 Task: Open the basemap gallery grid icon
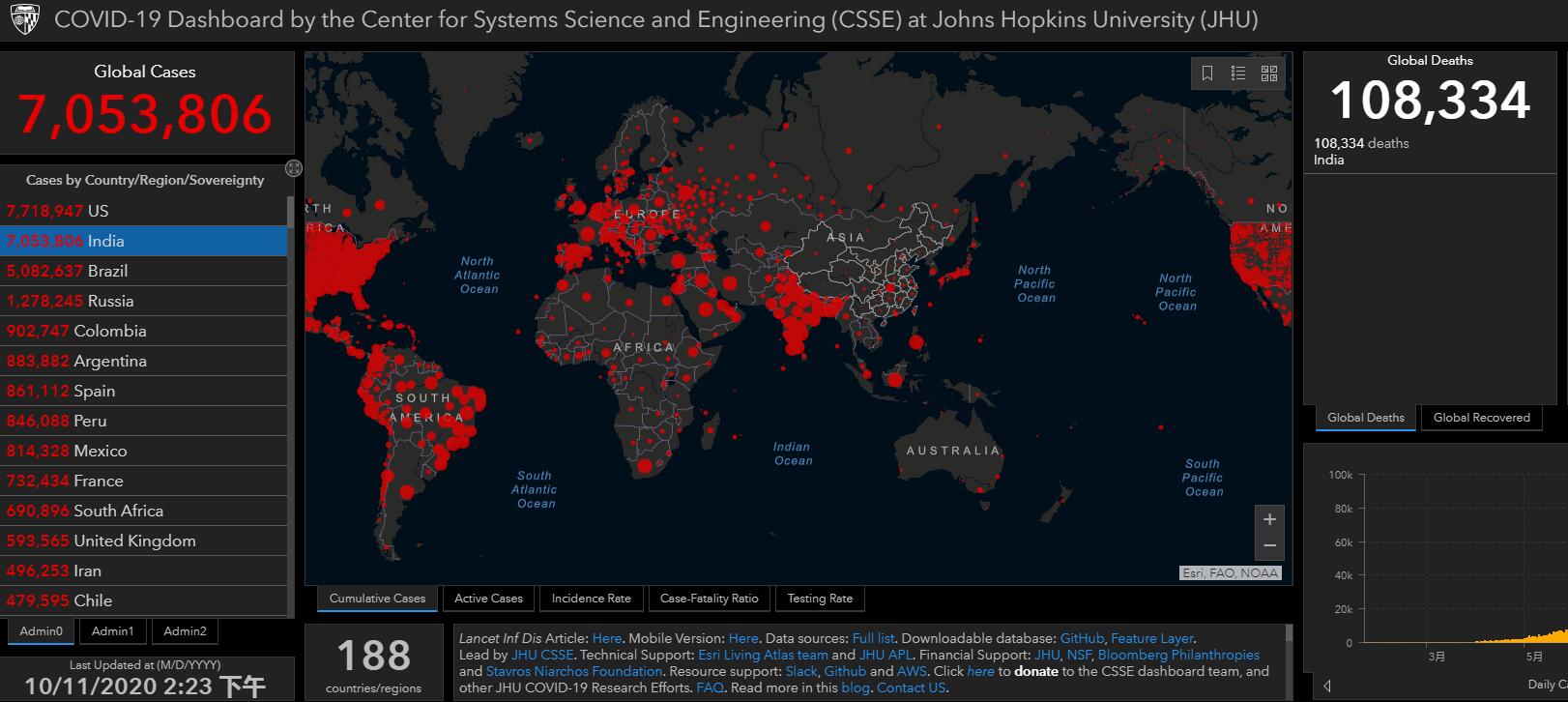[1269, 73]
